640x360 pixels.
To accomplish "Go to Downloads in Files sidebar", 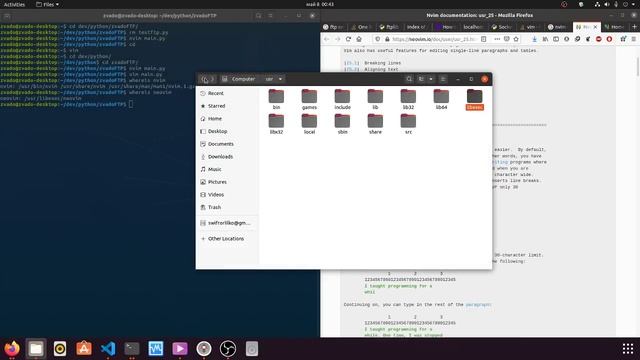I will point(227,157).
